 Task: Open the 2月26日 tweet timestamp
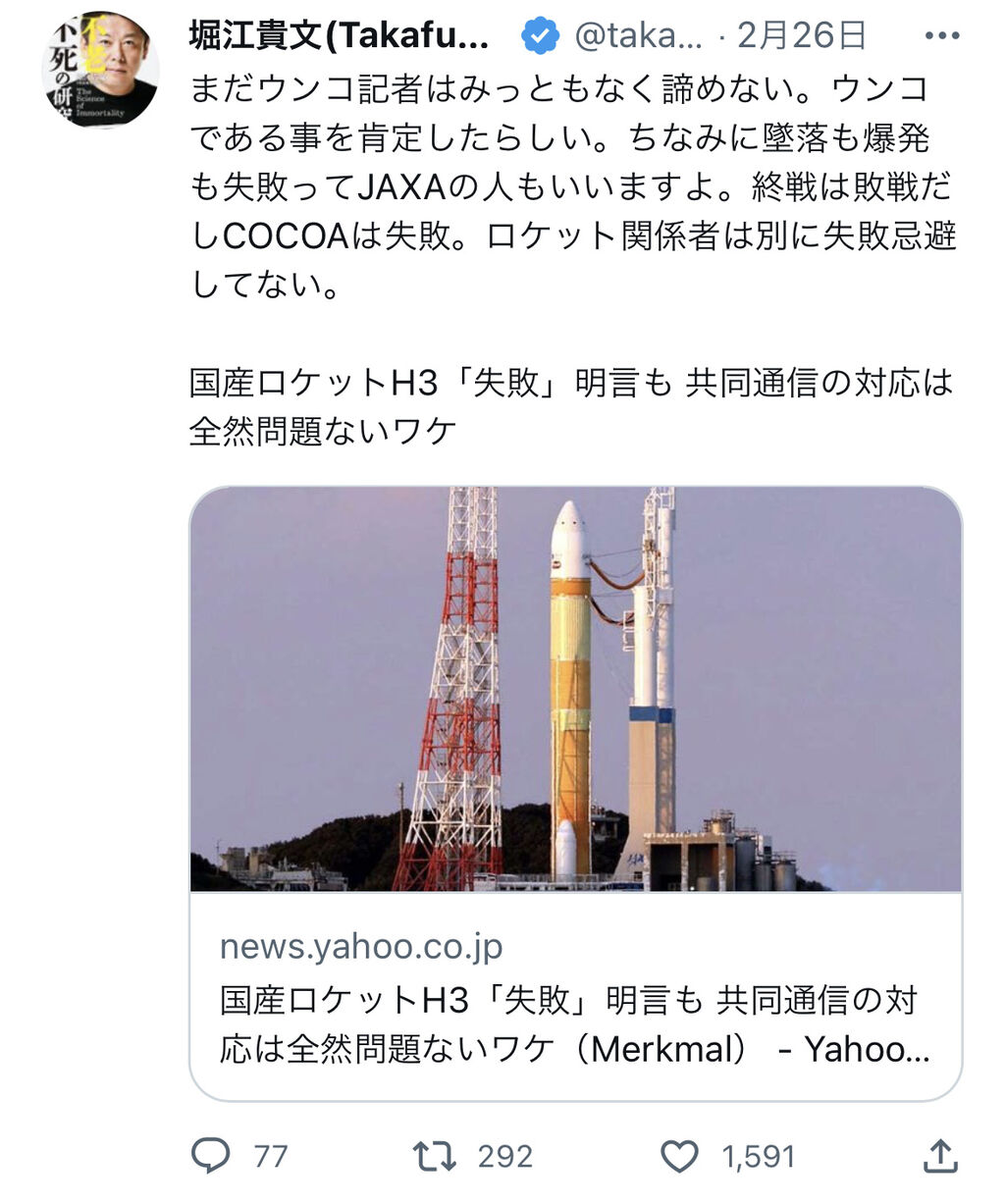pyautogui.click(x=801, y=36)
